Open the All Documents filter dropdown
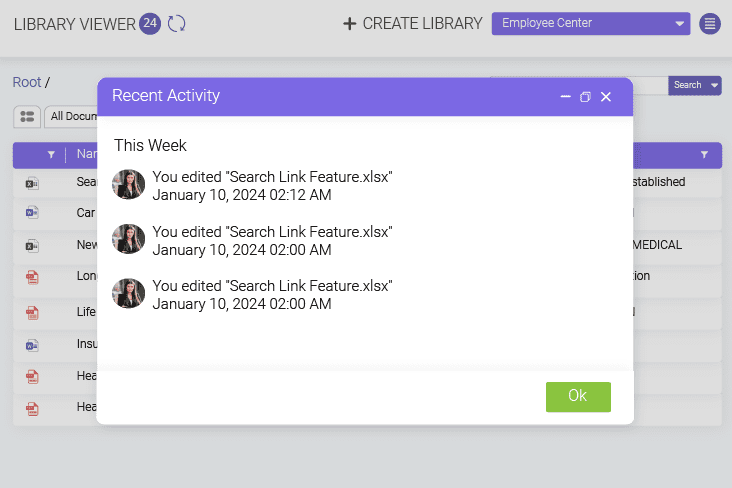This screenshot has width=732, height=488. pos(70,117)
